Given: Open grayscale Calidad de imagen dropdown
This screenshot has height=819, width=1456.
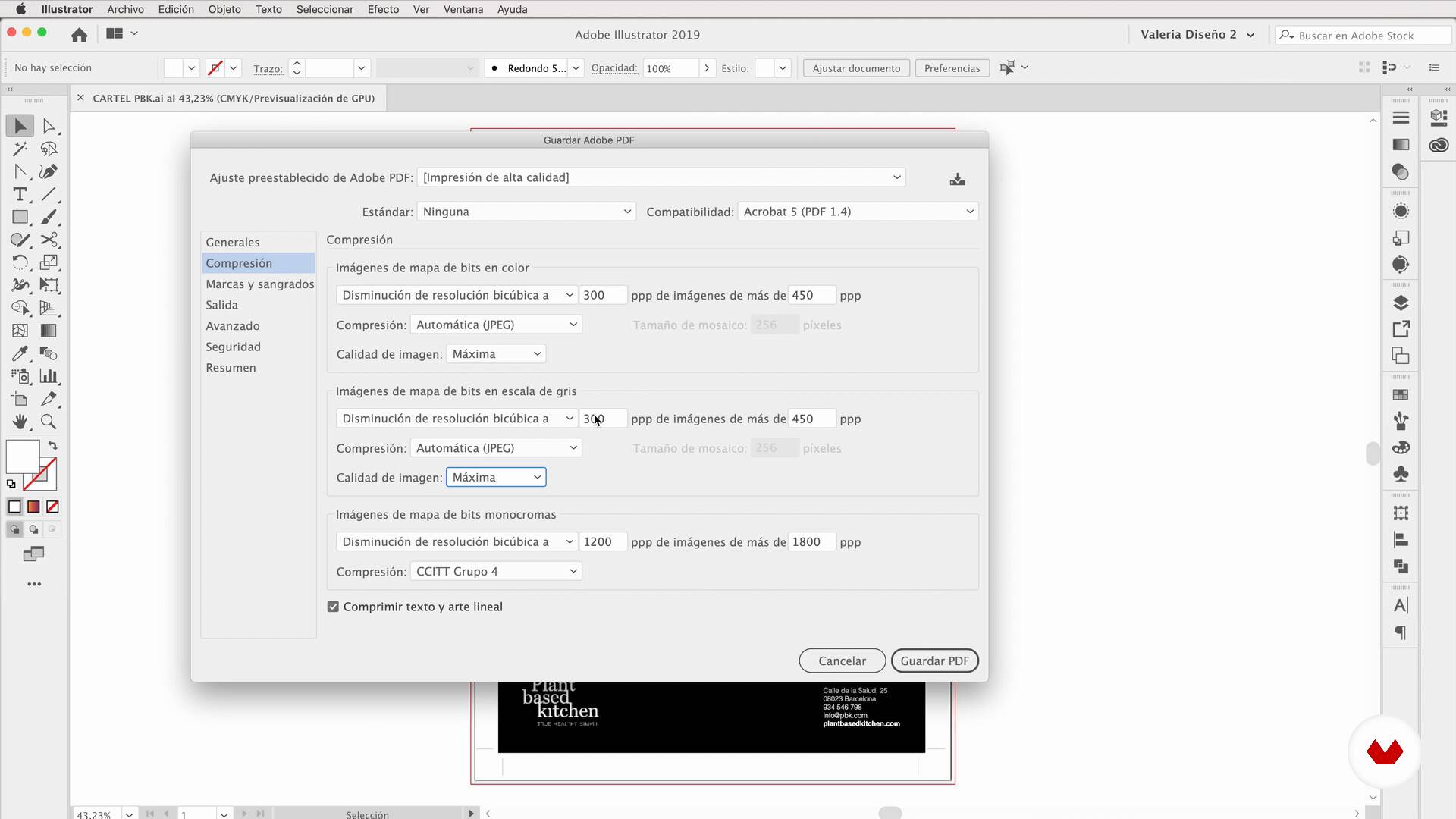Looking at the screenshot, I should coord(496,477).
